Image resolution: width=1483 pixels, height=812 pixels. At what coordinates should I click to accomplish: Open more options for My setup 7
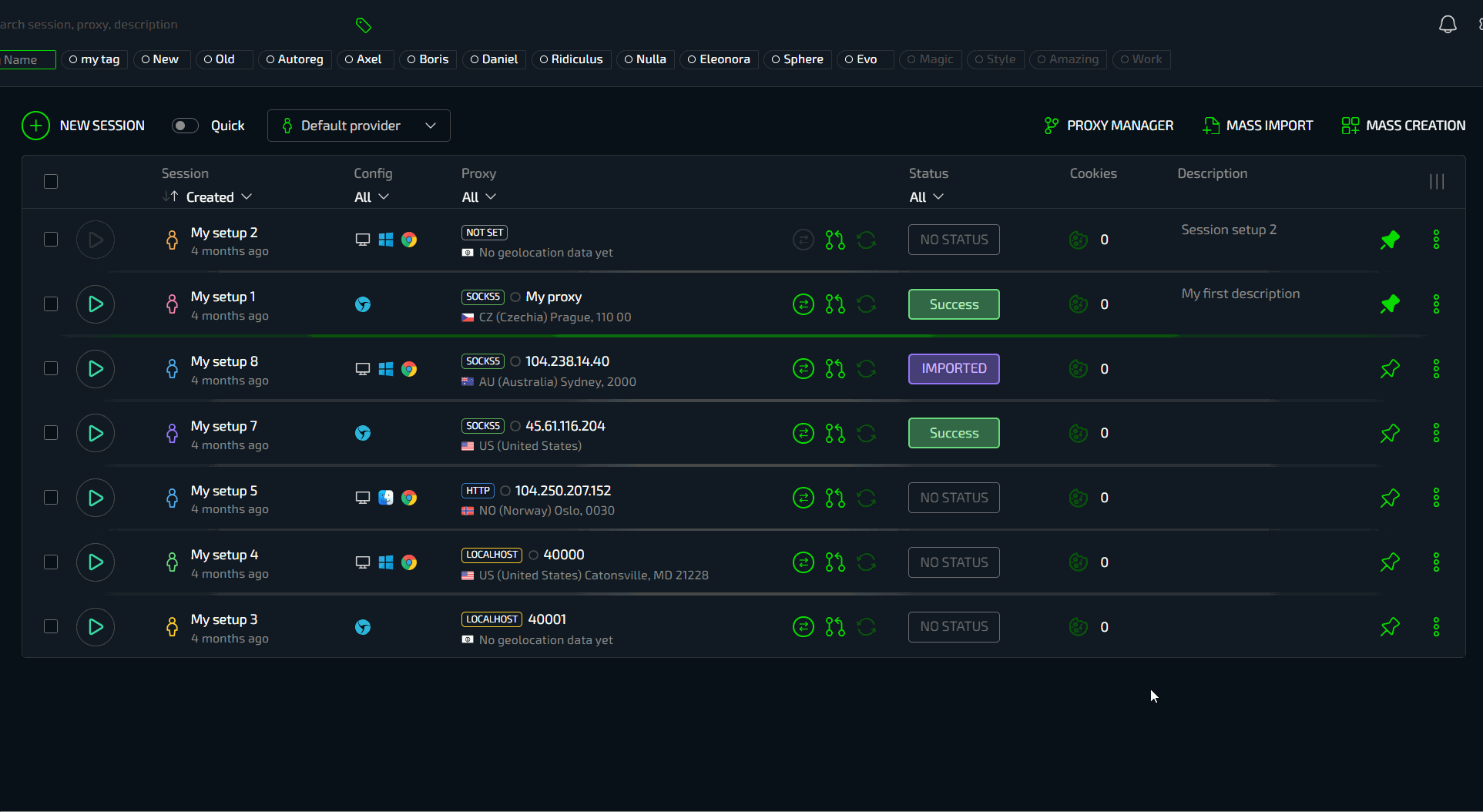pos(1436,434)
